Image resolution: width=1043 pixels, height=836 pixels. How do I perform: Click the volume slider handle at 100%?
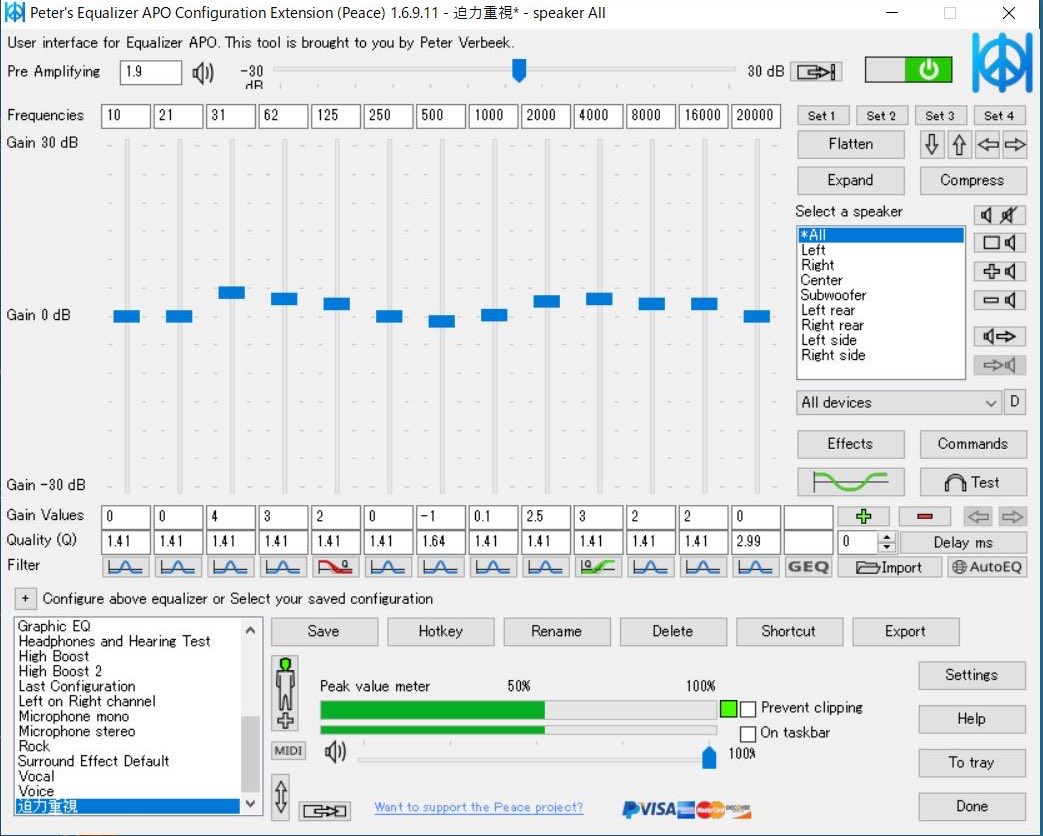click(709, 757)
